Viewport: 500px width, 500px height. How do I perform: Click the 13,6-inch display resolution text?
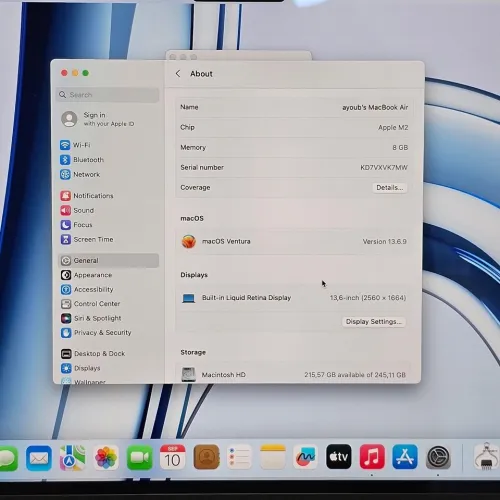(368, 298)
